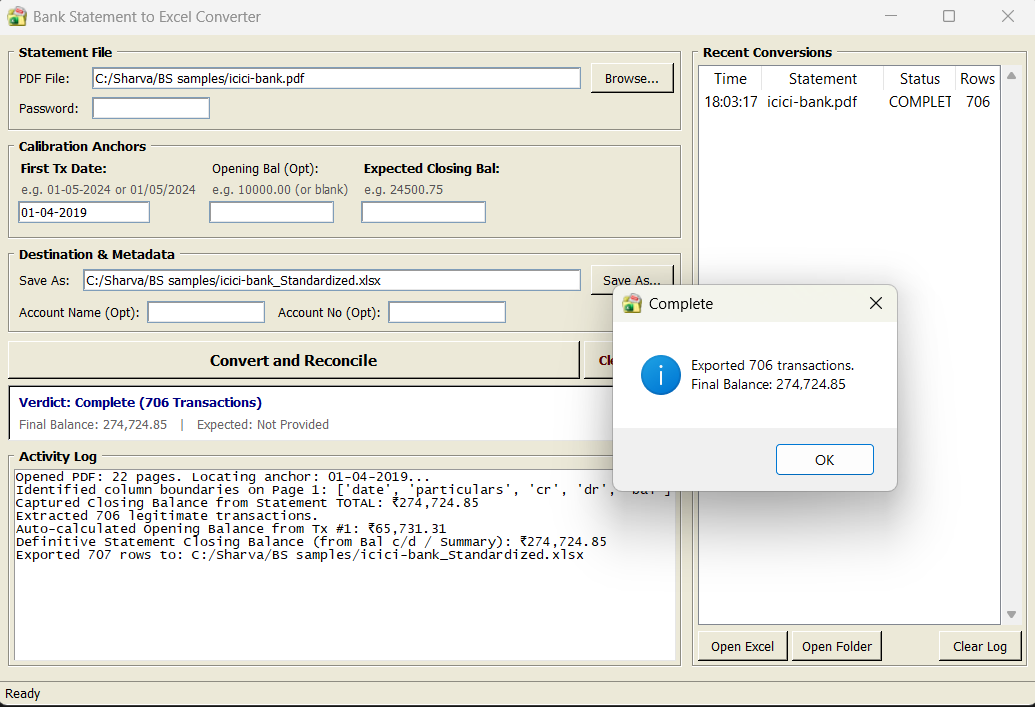Click the Open Folder button
This screenshot has height=707, width=1035.
pos(836,646)
